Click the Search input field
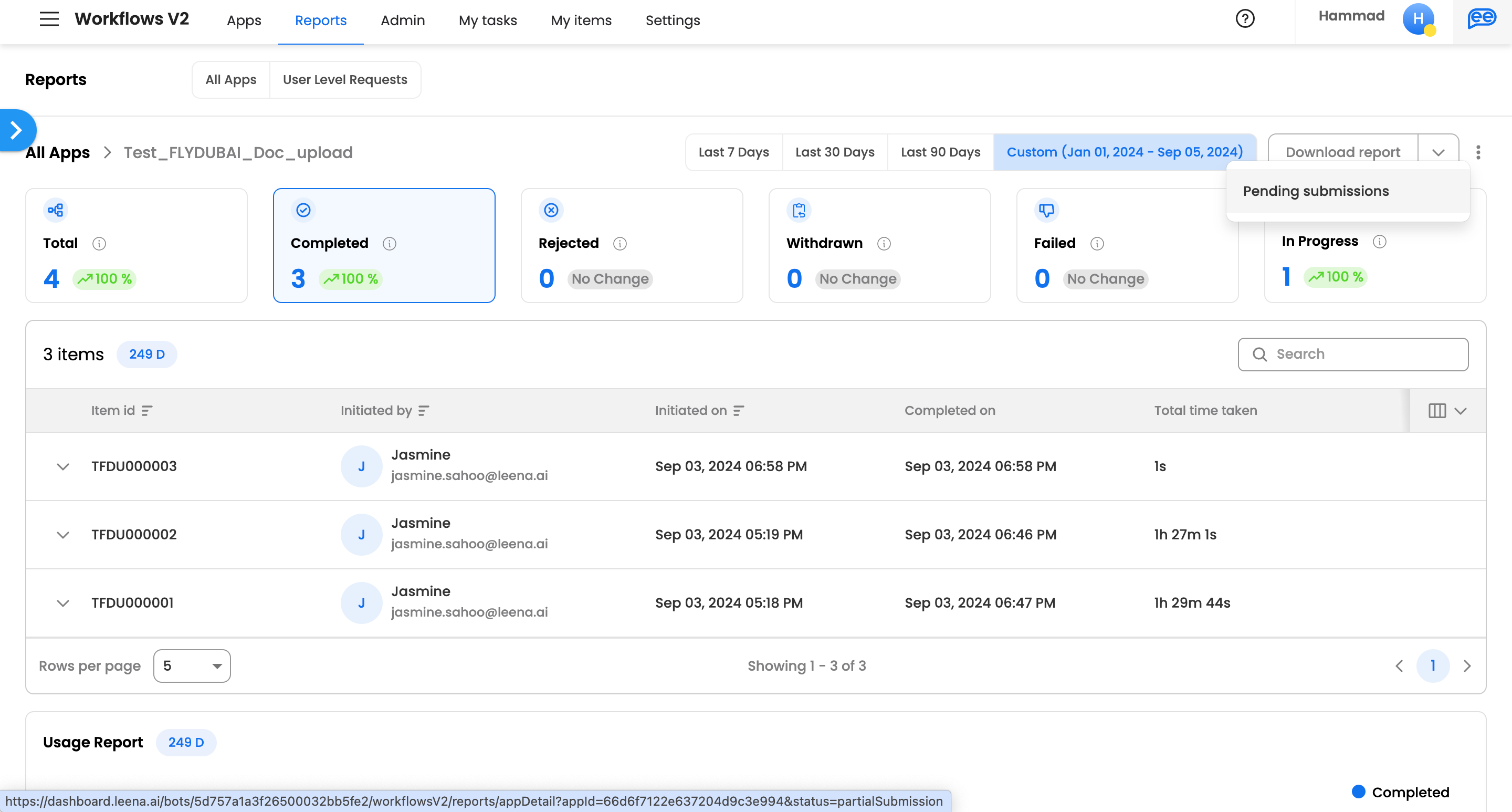This screenshot has width=1512, height=812. click(1352, 354)
